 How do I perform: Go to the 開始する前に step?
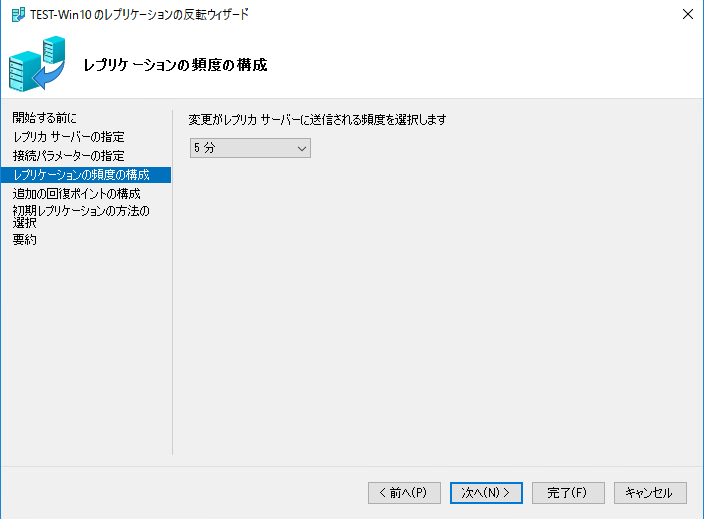point(44,118)
